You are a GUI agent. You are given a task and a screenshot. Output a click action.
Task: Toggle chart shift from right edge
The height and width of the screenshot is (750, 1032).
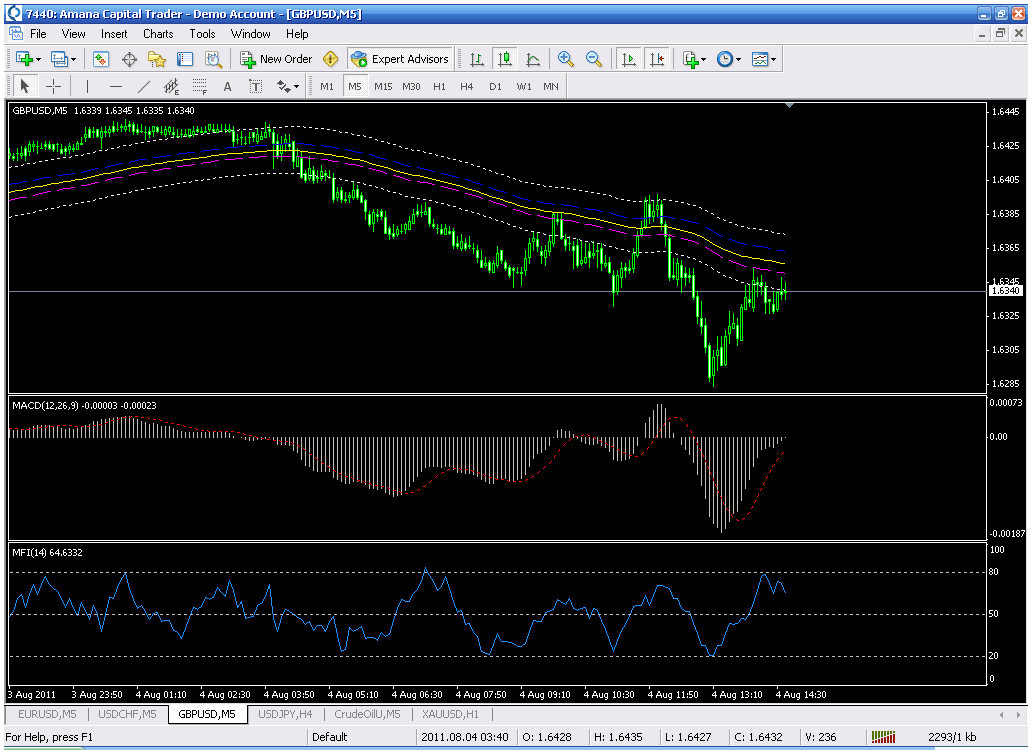(657, 59)
